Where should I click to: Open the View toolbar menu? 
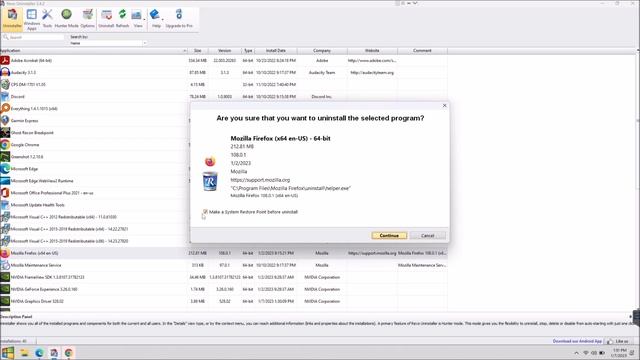[x=138, y=18]
